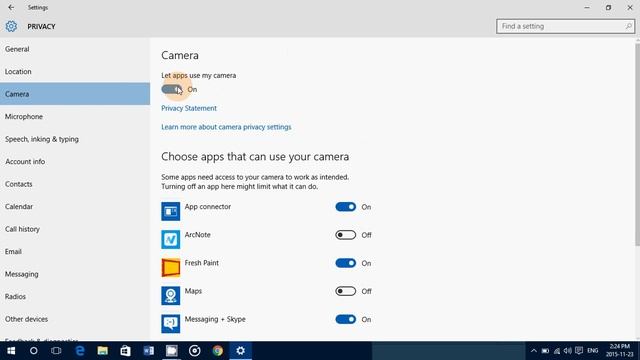Screen dimensions: 640x360
Task: Click the Privacy gear icon
Action: point(11,27)
